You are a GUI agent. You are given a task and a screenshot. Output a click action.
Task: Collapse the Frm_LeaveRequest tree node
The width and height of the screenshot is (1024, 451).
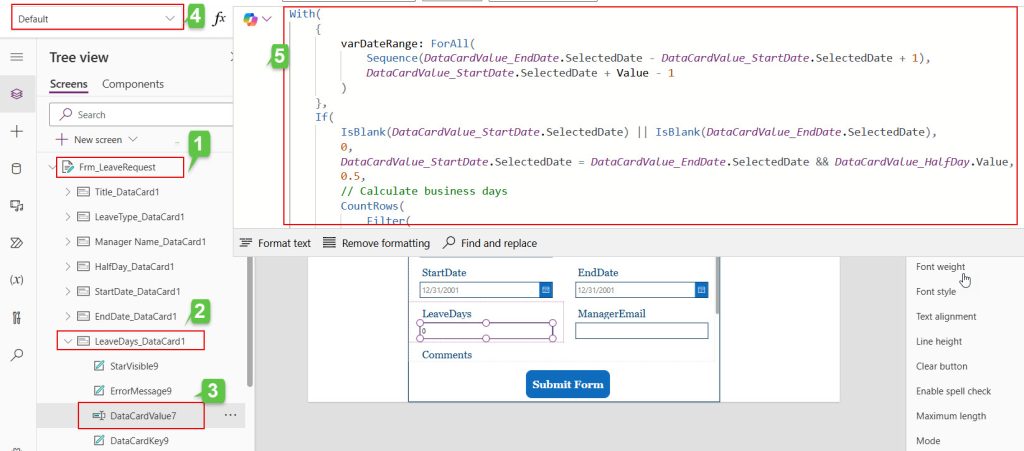tap(53, 167)
